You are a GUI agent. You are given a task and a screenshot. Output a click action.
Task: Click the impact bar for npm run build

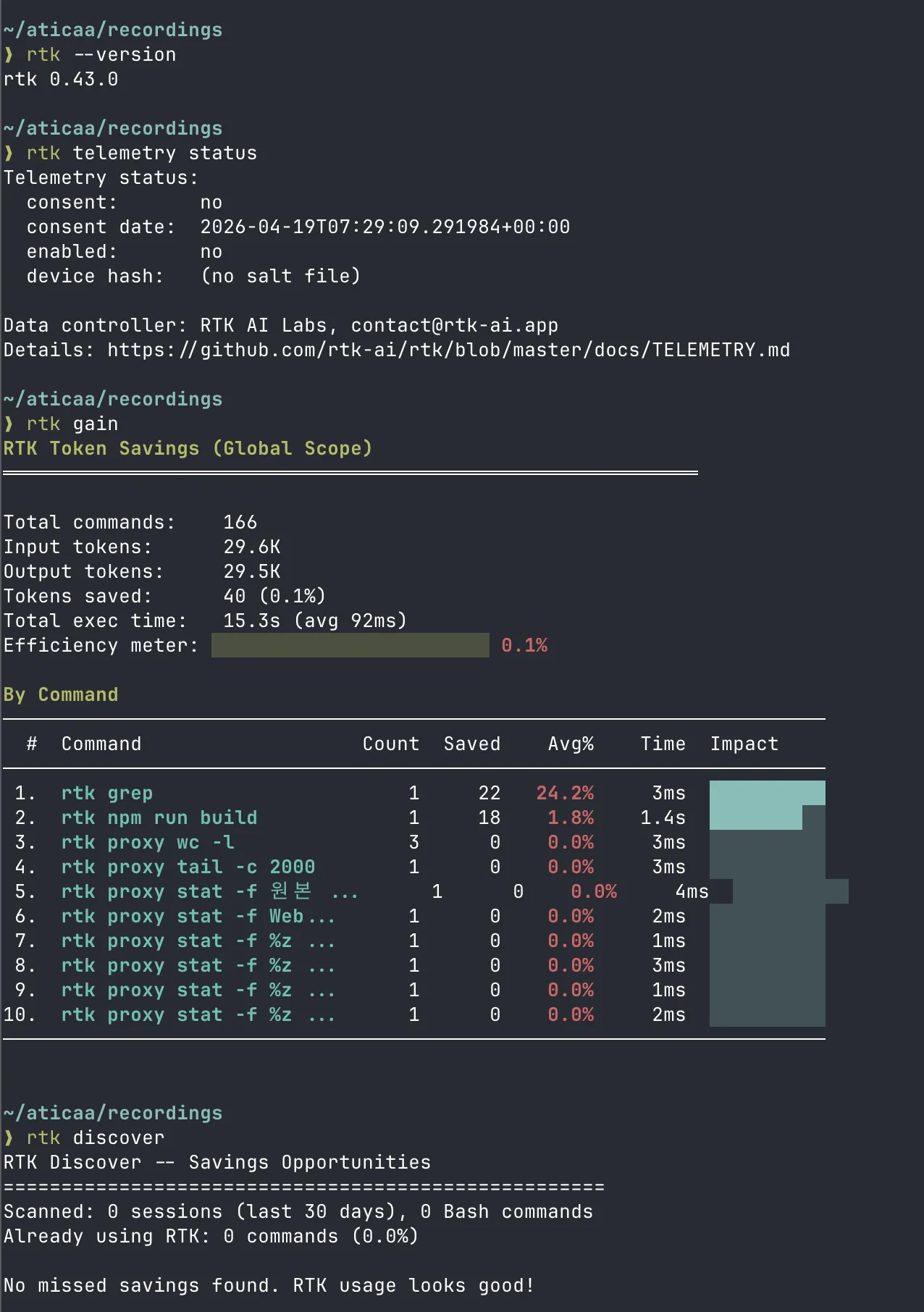[x=768, y=817]
